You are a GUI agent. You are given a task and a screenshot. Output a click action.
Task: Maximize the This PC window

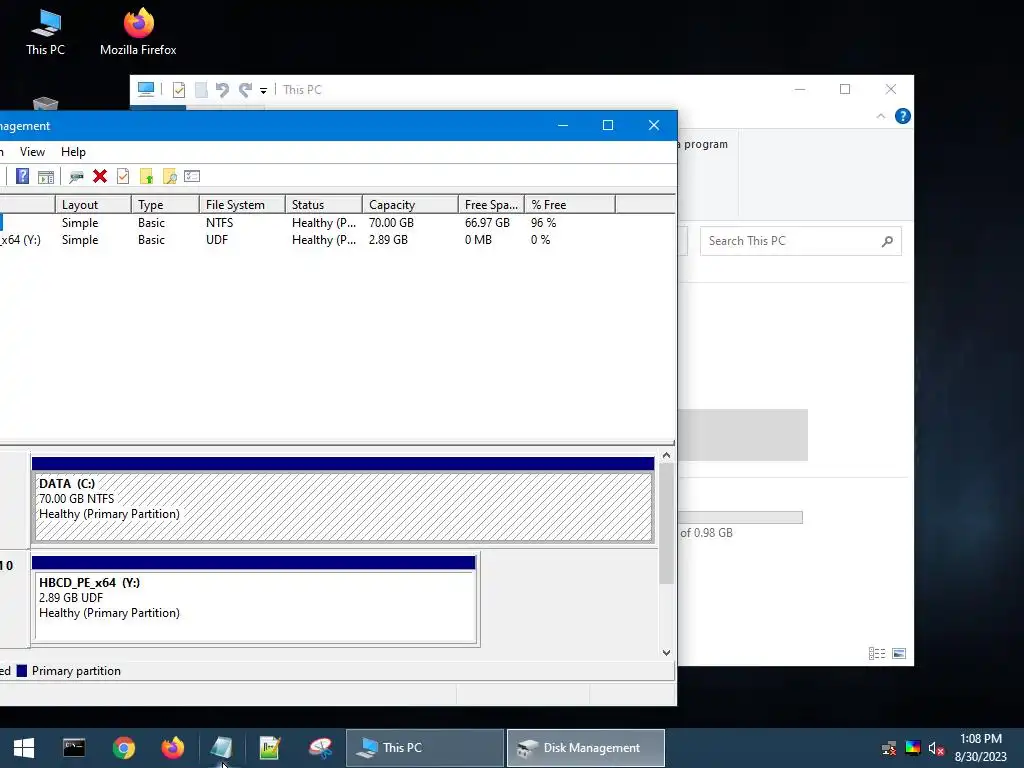click(x=845, y=89)
